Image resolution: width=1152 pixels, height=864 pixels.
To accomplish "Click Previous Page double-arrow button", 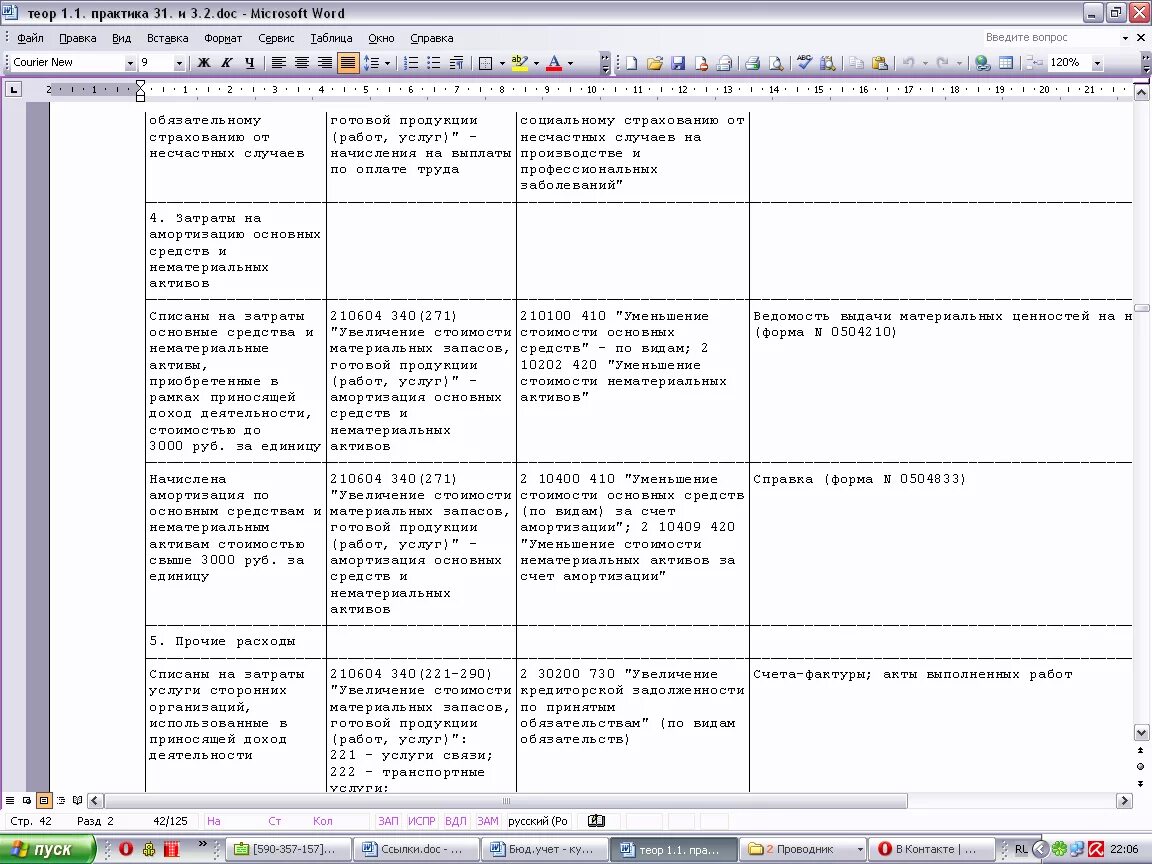I will [1141, 751].
